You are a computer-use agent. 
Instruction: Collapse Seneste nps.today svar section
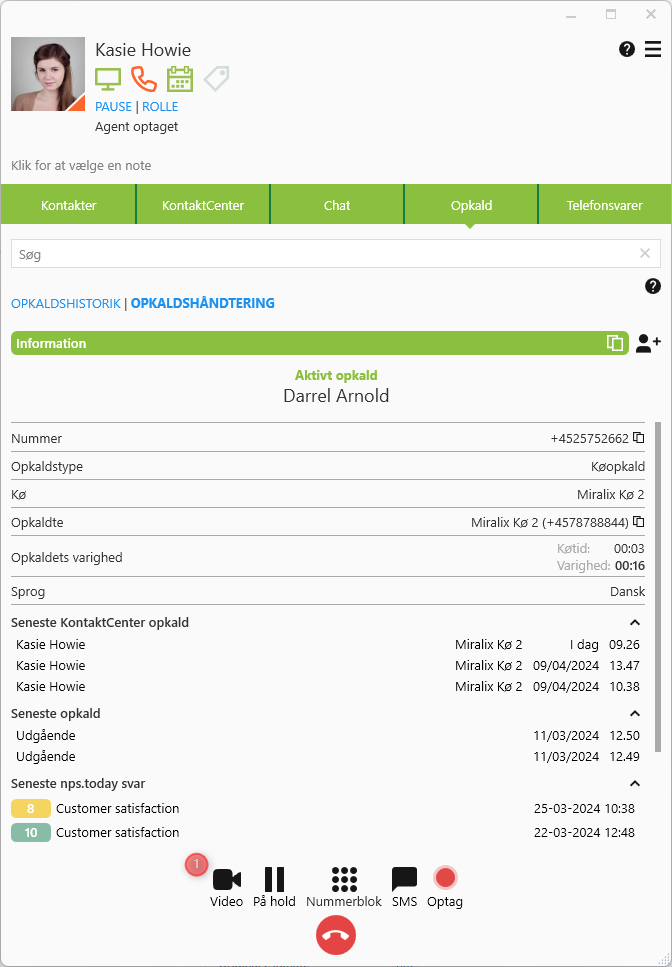[634, 784]
